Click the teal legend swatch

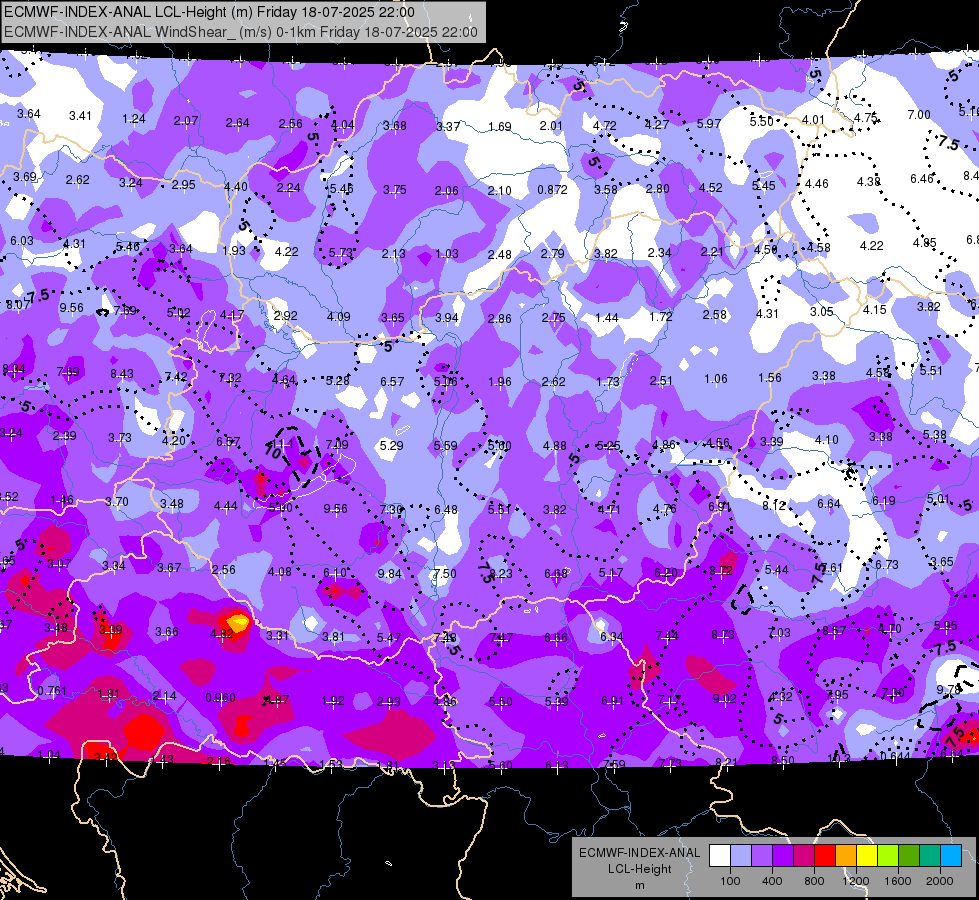[x=930, y=856]
